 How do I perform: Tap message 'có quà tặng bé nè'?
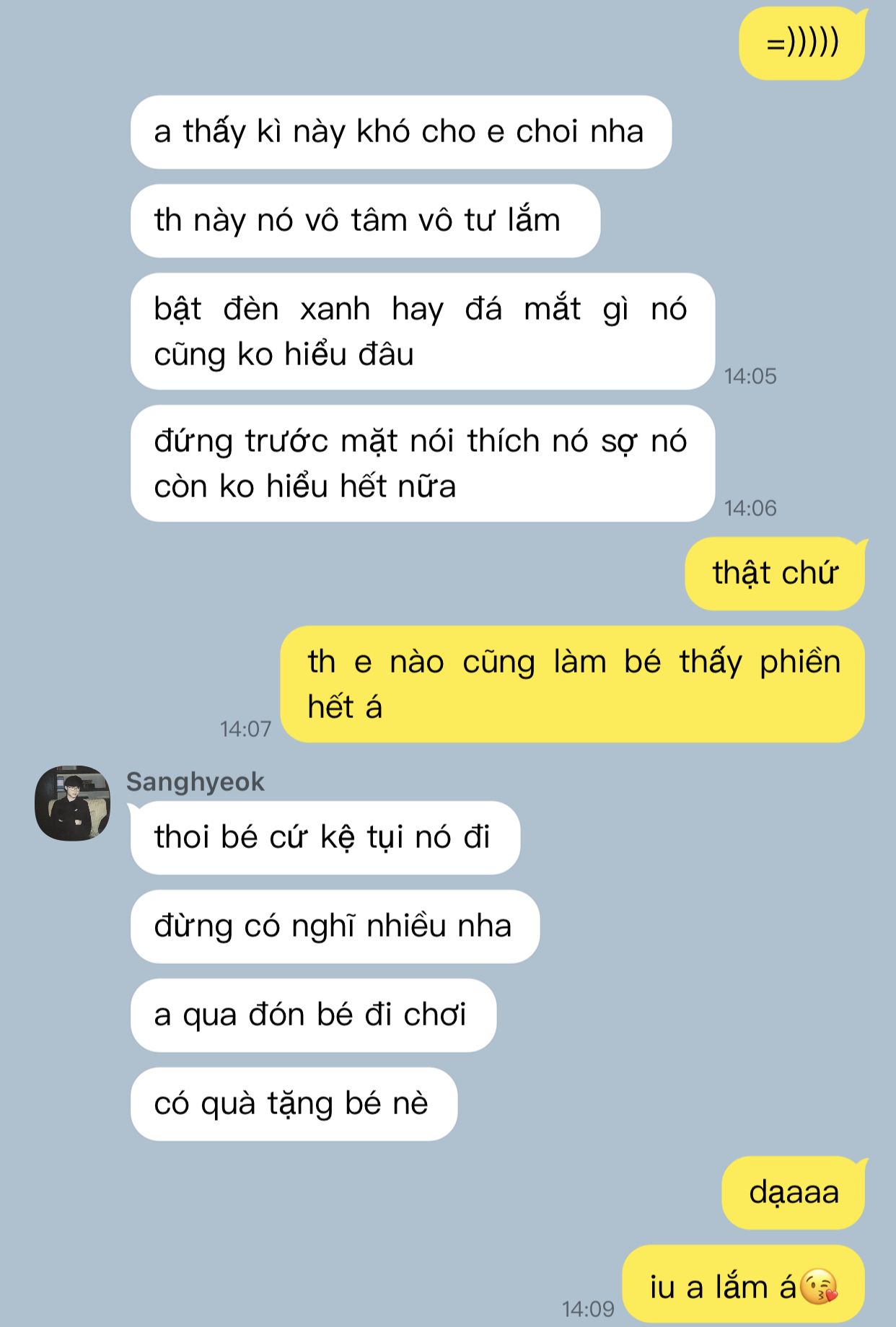tap(294, 1104)
